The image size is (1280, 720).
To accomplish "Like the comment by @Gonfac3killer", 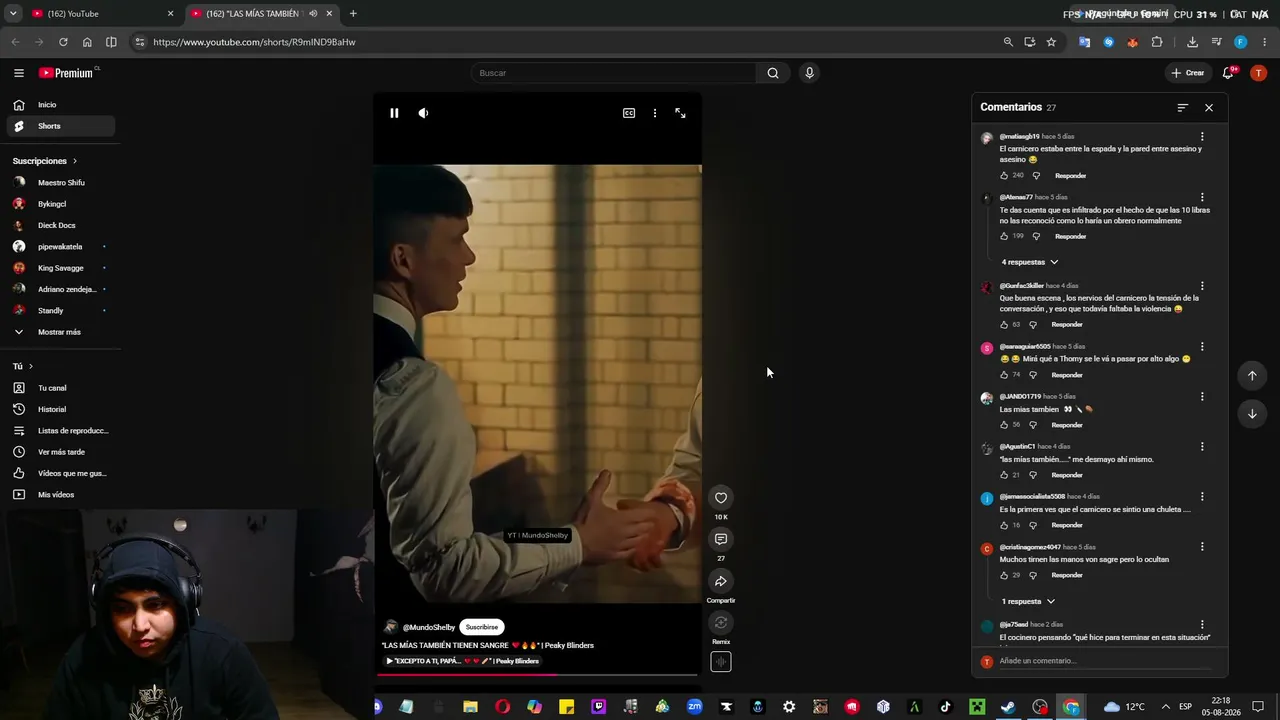I will pos(1005,324).
